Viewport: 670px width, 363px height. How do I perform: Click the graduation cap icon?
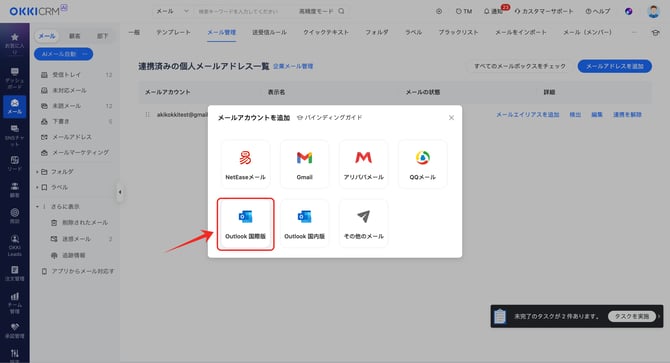coord(655,32)
